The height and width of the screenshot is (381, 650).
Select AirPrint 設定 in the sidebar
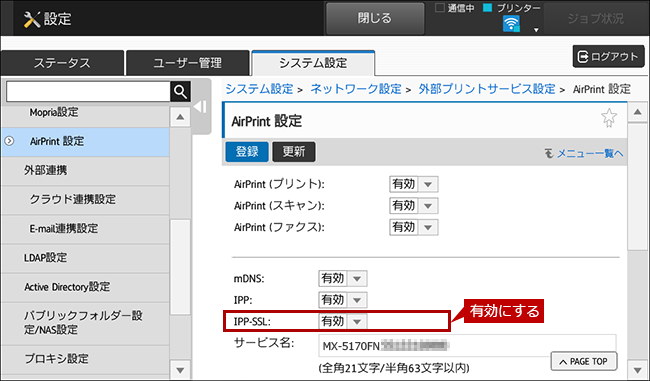[x=85, y=141]
